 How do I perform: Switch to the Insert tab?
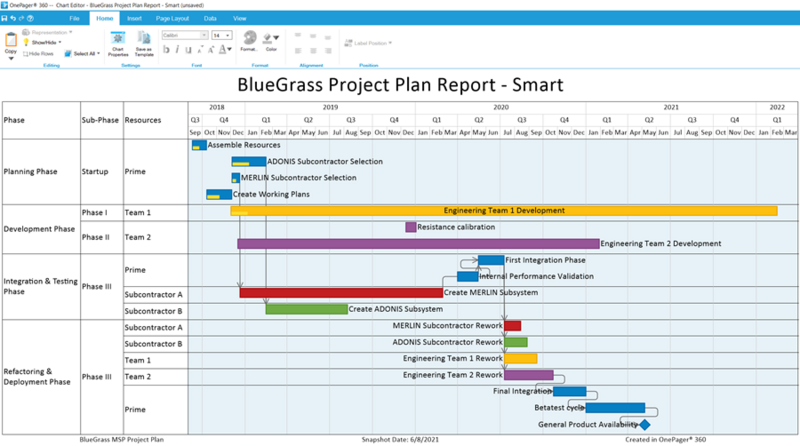134,18
